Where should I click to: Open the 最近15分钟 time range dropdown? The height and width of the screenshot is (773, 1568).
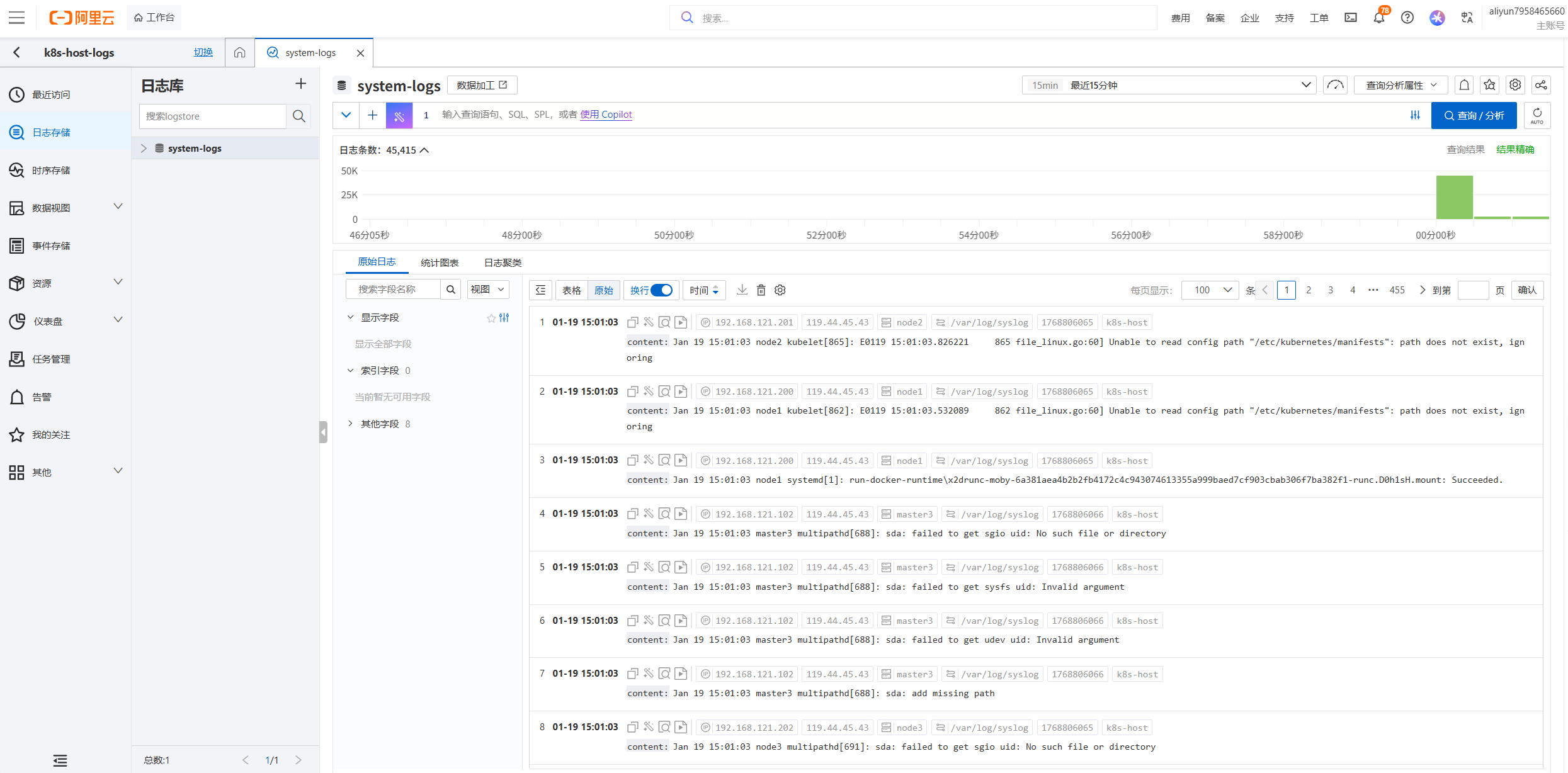pos(1169,85)
